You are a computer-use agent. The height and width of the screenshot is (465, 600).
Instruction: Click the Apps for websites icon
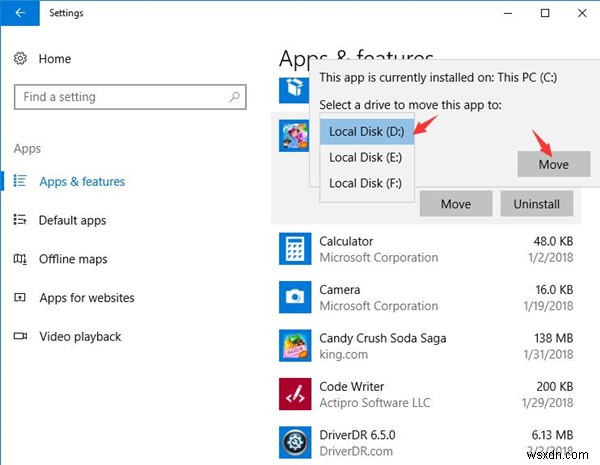coord(20,297)
